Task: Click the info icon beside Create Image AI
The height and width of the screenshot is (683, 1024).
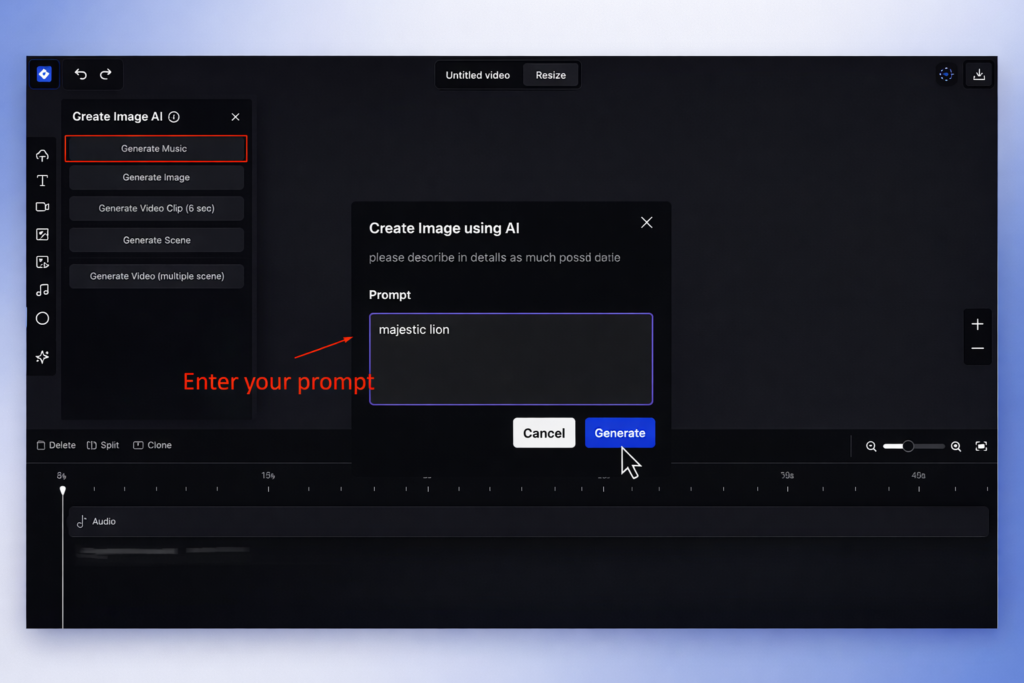Action: 174,117
